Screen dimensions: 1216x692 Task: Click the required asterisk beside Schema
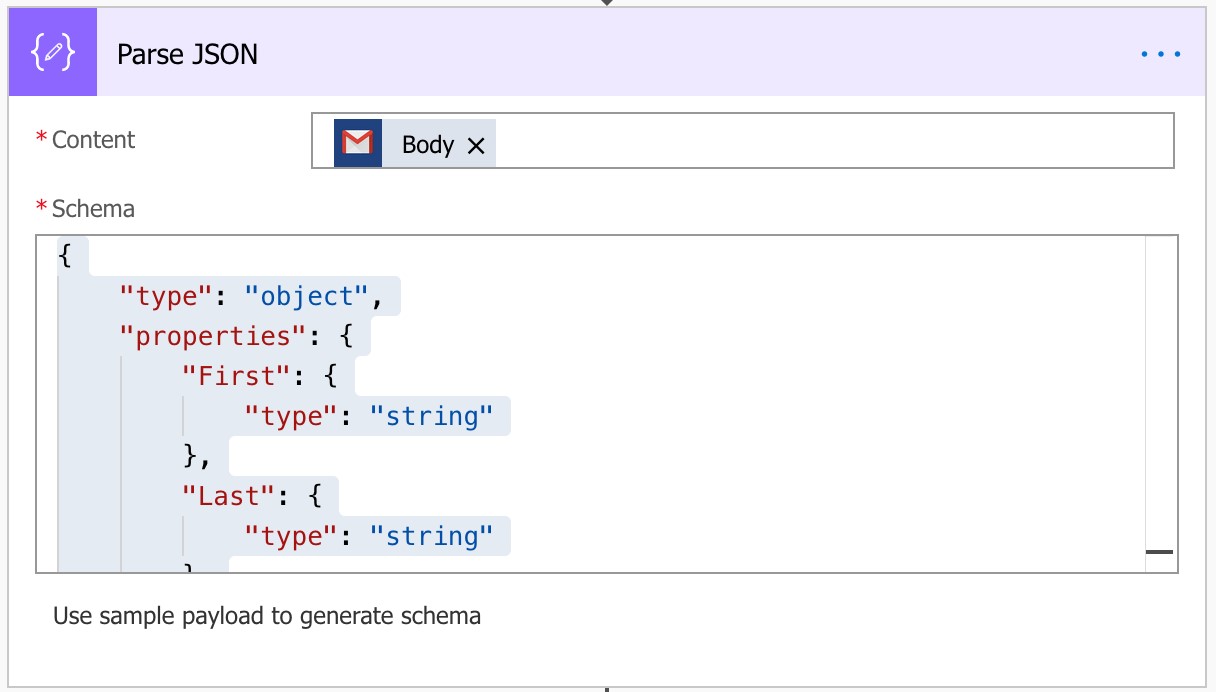41,208
